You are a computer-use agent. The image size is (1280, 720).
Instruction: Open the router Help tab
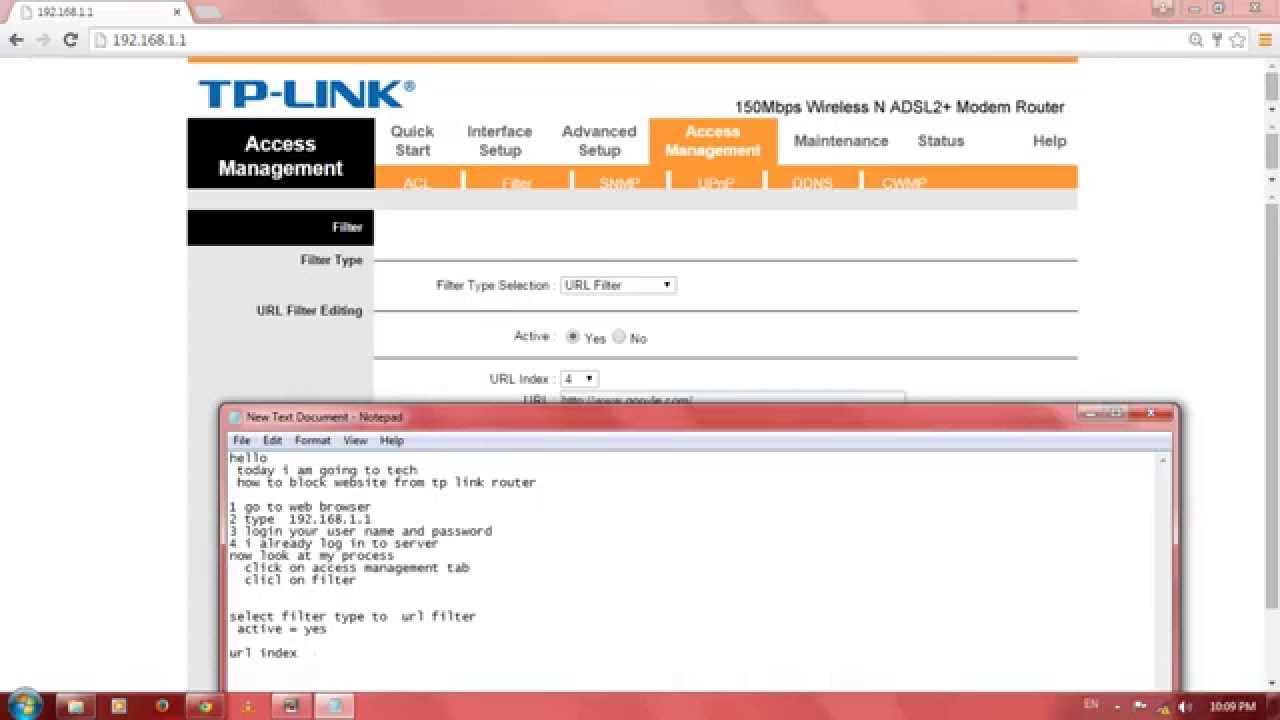(x=1049, y=141)
